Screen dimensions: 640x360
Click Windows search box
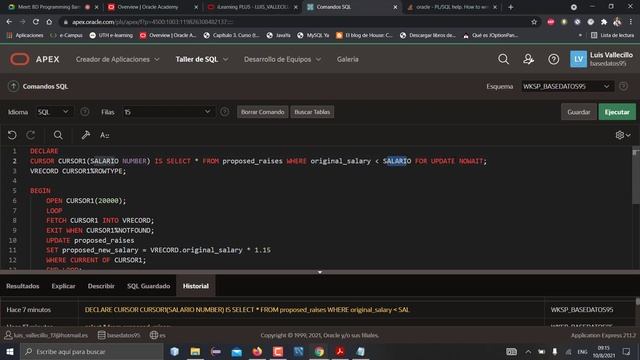coord(92,351)
